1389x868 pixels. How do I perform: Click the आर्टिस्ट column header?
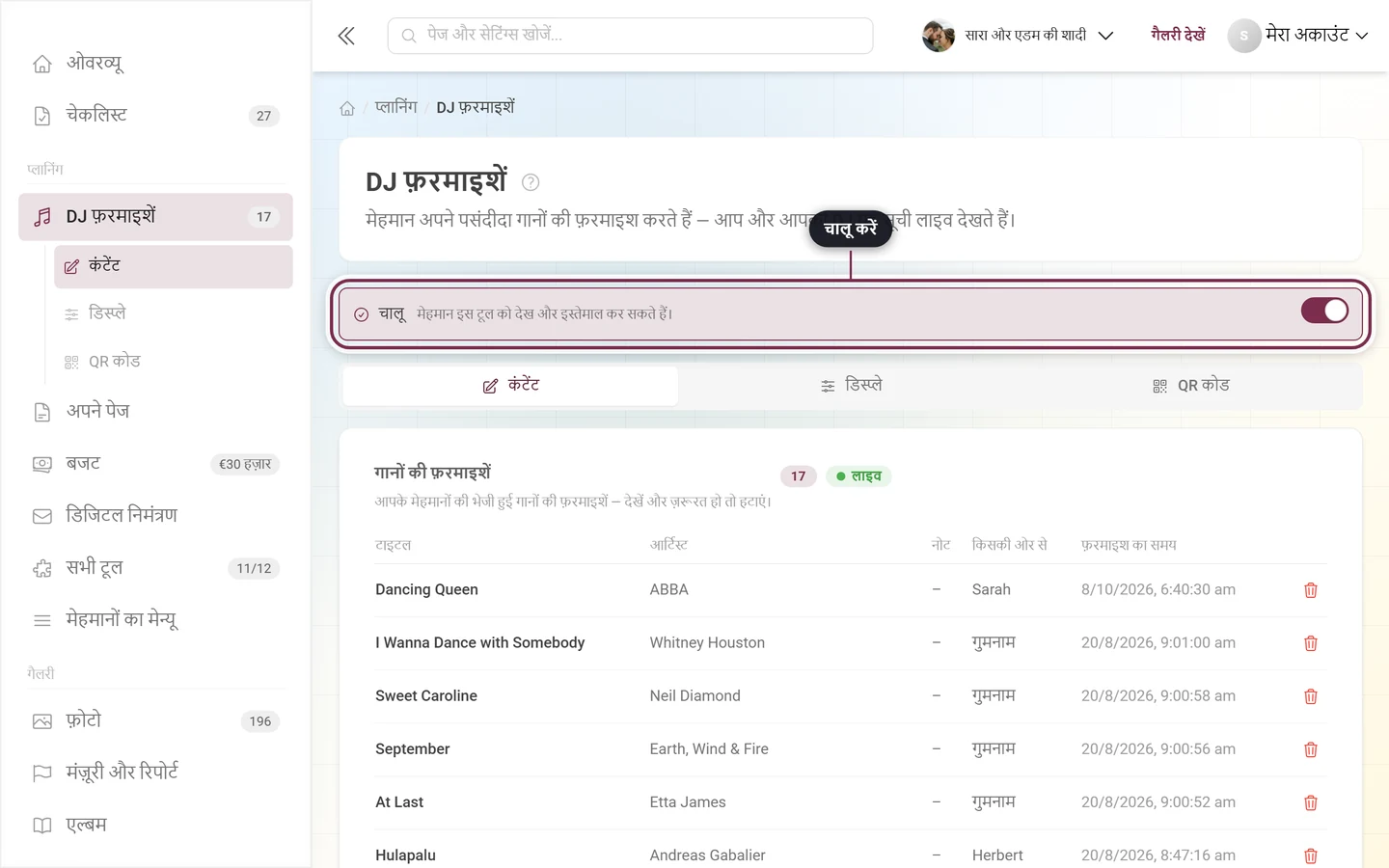click(x=668, y=545)
